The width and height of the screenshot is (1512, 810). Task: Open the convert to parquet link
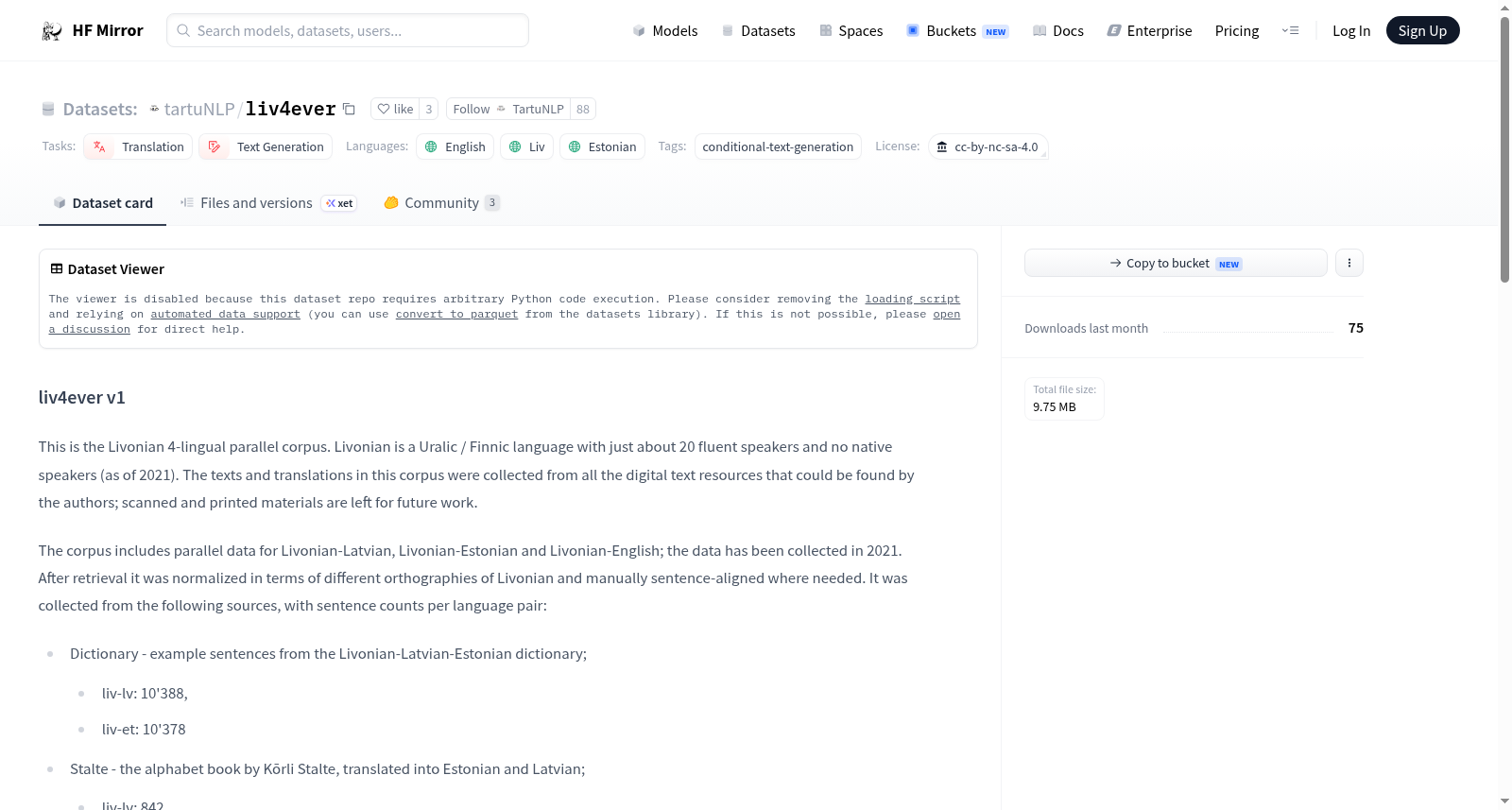pyautogui.click(x=456, y=314)
